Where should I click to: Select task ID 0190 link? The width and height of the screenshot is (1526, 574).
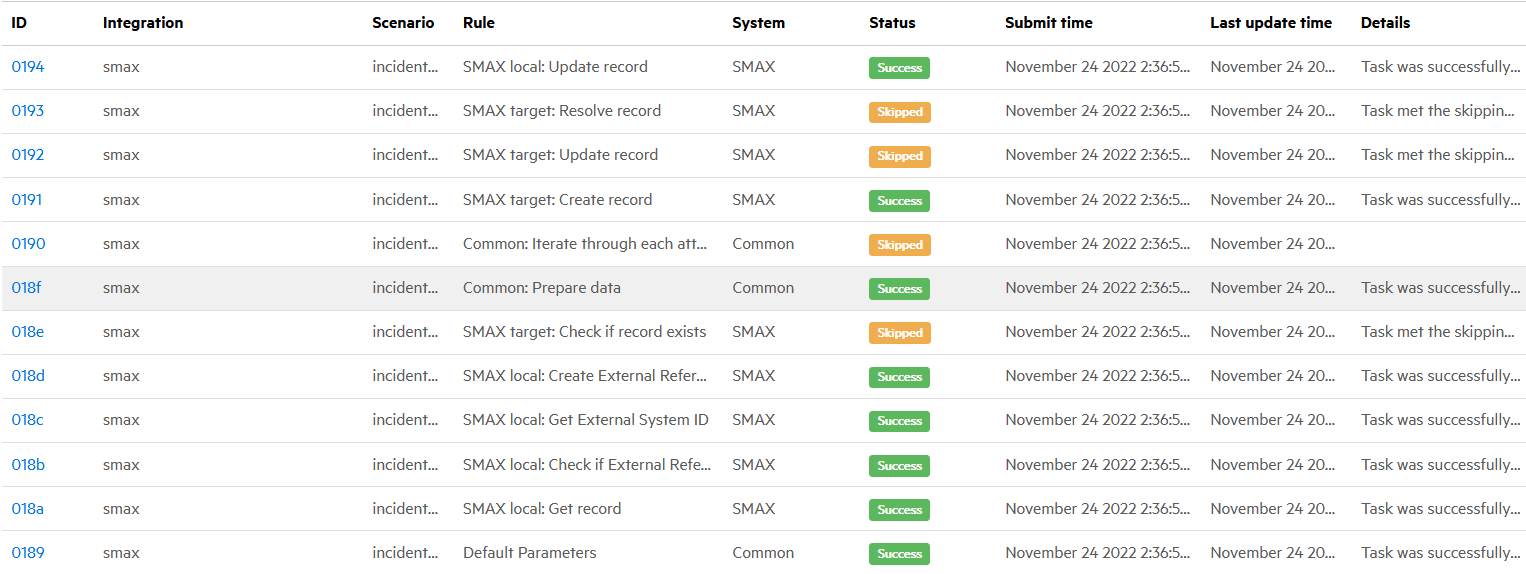click(28, 244)
